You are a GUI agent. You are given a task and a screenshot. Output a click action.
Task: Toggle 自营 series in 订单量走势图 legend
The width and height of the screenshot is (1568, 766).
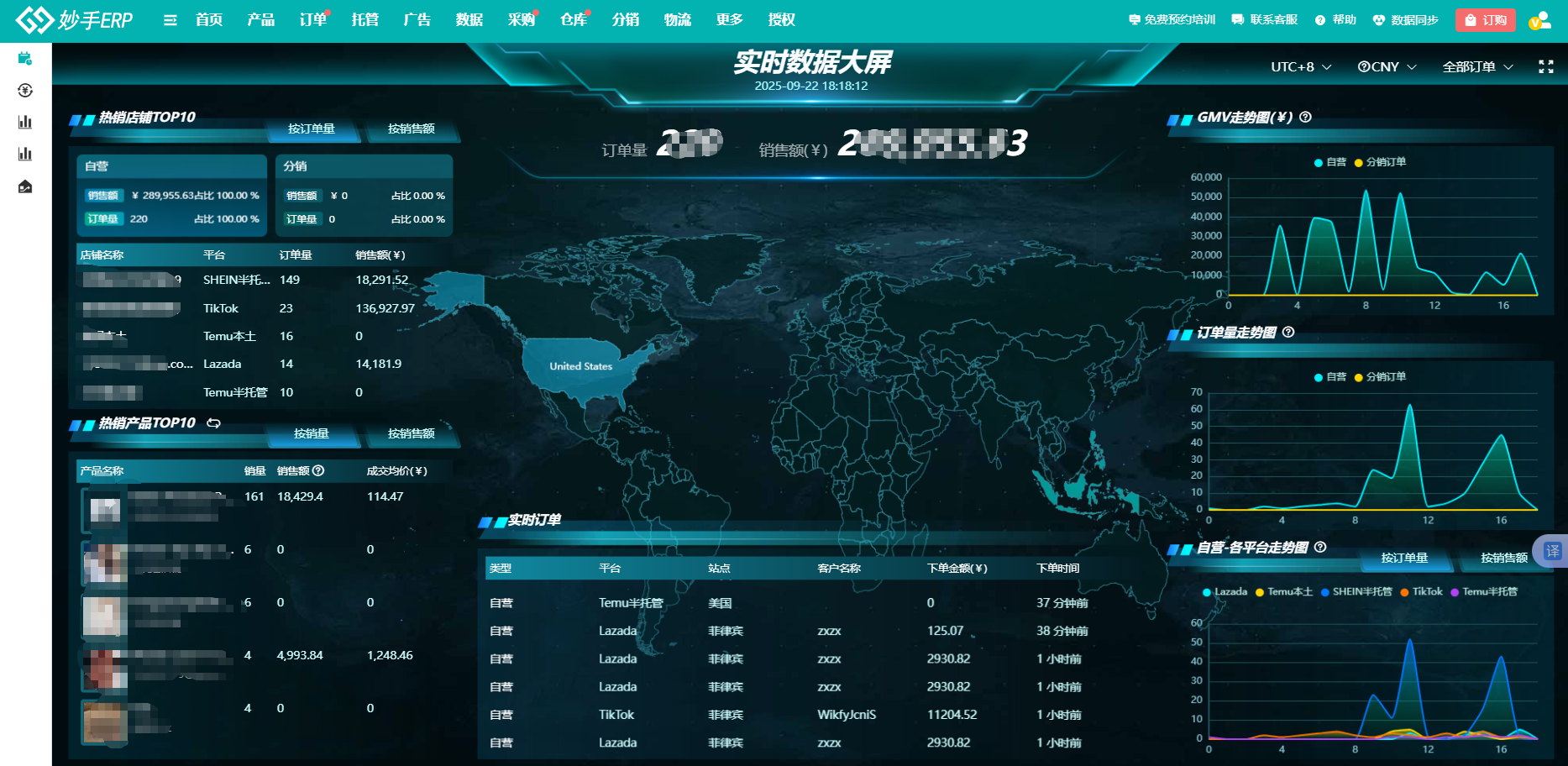click(x=1330, y=377)
